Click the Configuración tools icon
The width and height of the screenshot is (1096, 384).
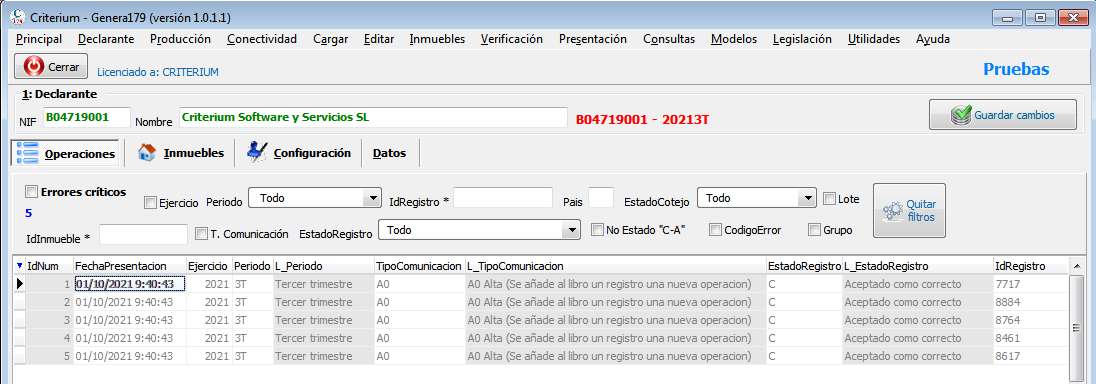258,152
